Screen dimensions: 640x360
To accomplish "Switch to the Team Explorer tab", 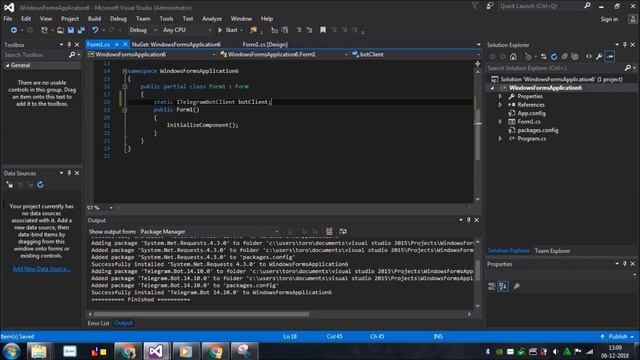I will pos(552,251).
